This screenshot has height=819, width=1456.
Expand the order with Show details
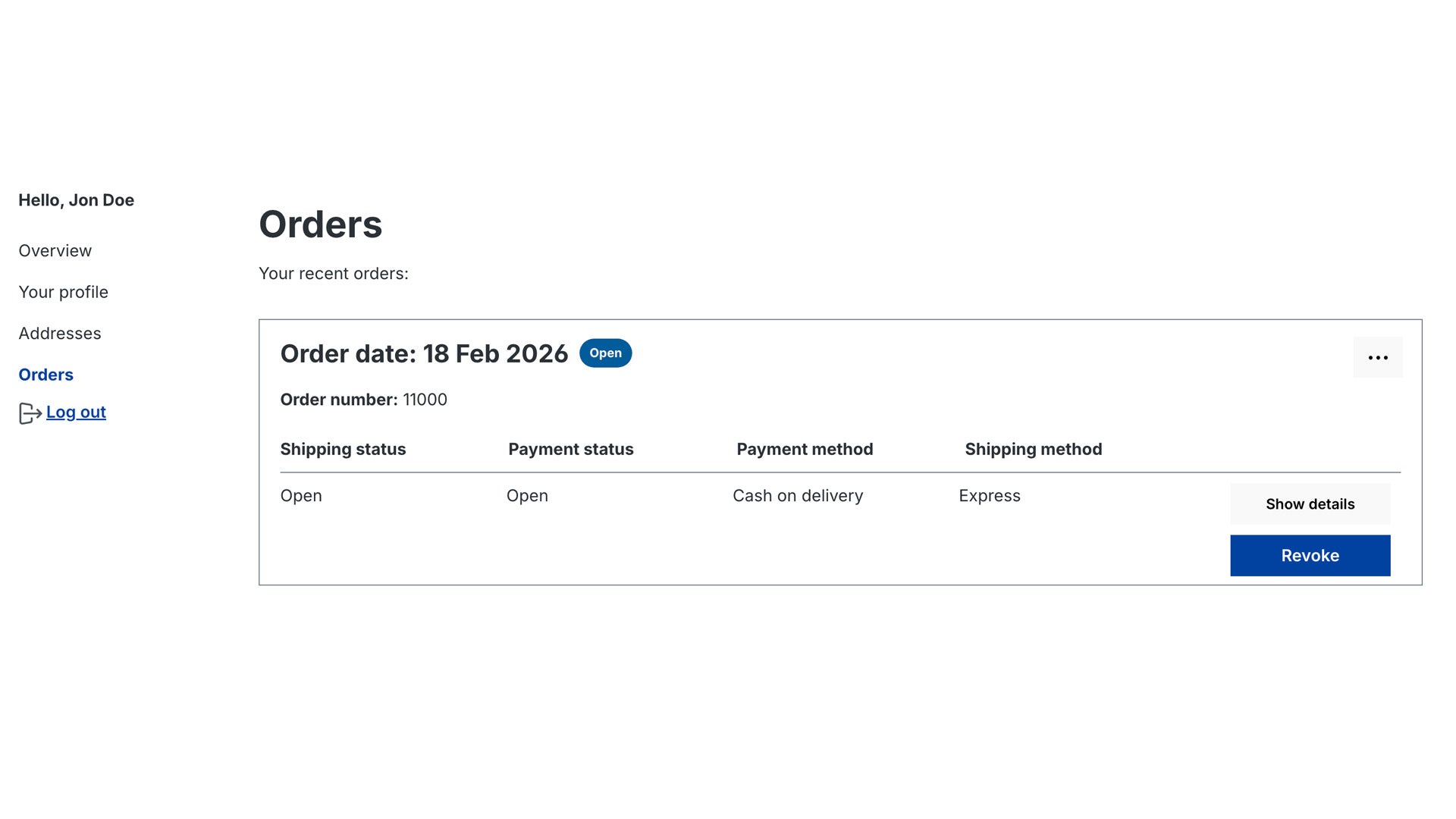1310,504
